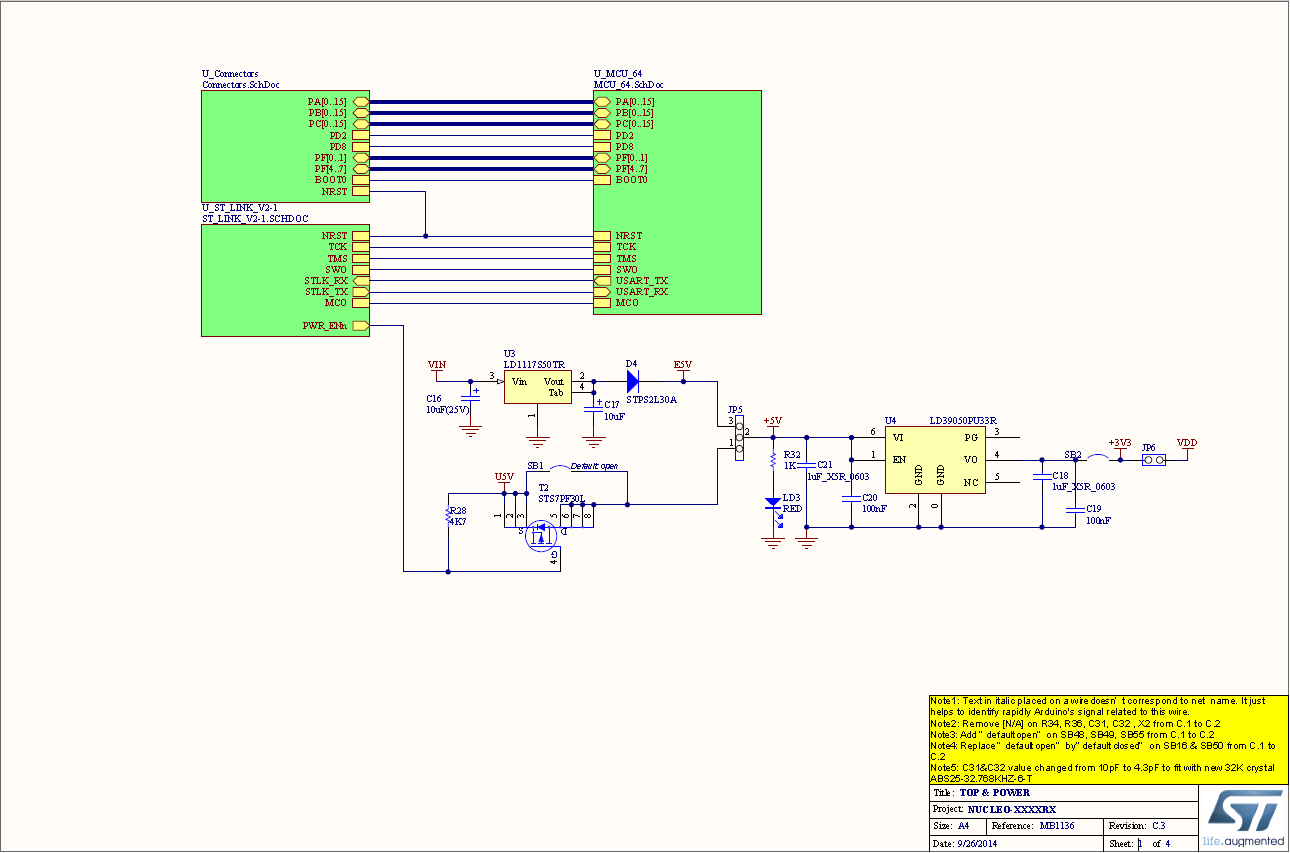Select the Project field "NUCLEO-XXXXRX"
The image size is (1290, 853).
(1011, 809)
